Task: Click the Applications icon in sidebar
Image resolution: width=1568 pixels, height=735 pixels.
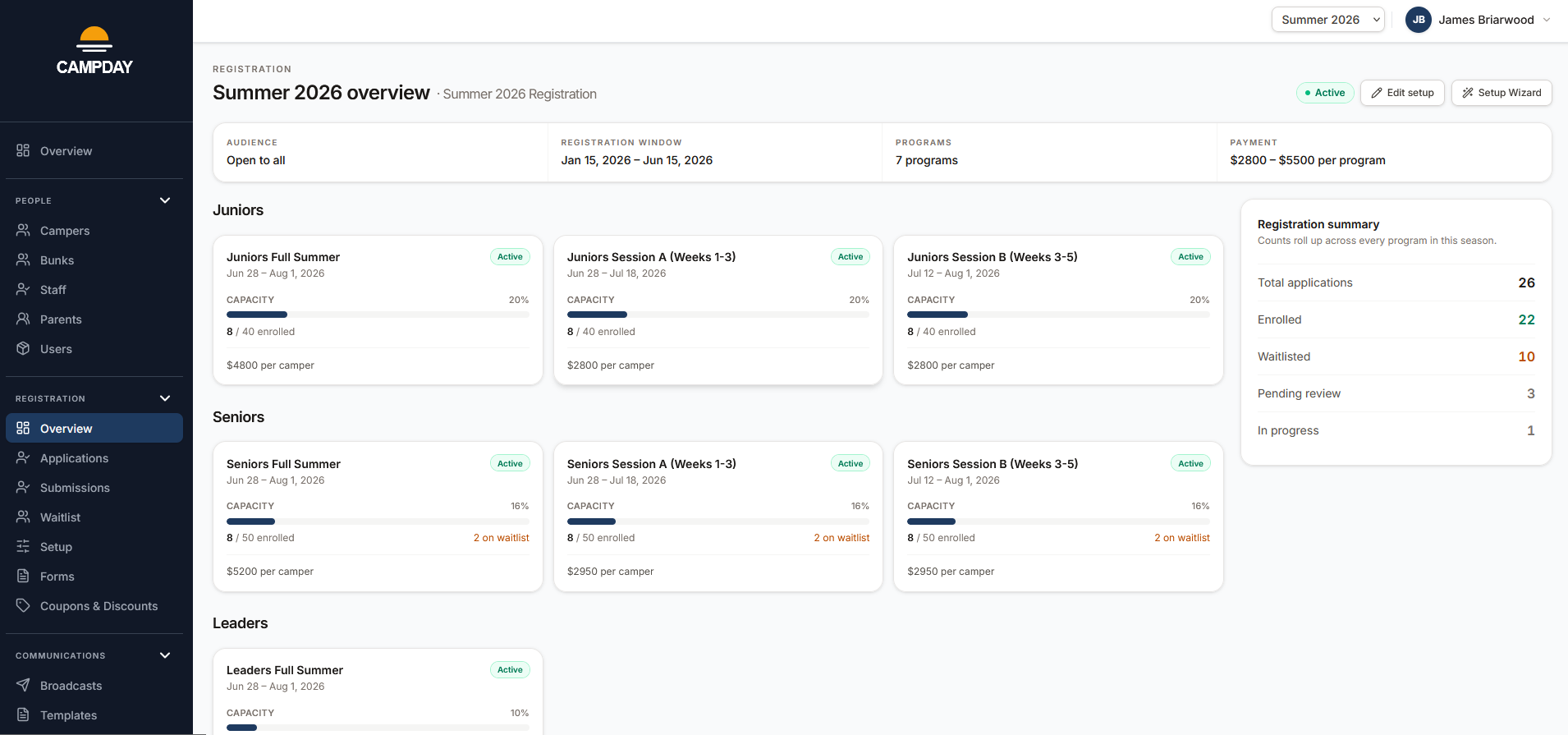Action: 23,457
